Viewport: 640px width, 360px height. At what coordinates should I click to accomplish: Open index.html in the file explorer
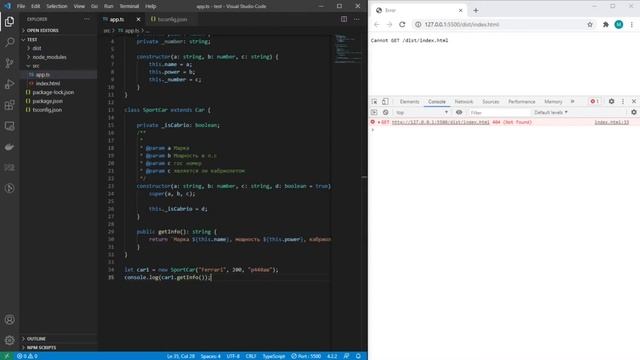point(48,83)
